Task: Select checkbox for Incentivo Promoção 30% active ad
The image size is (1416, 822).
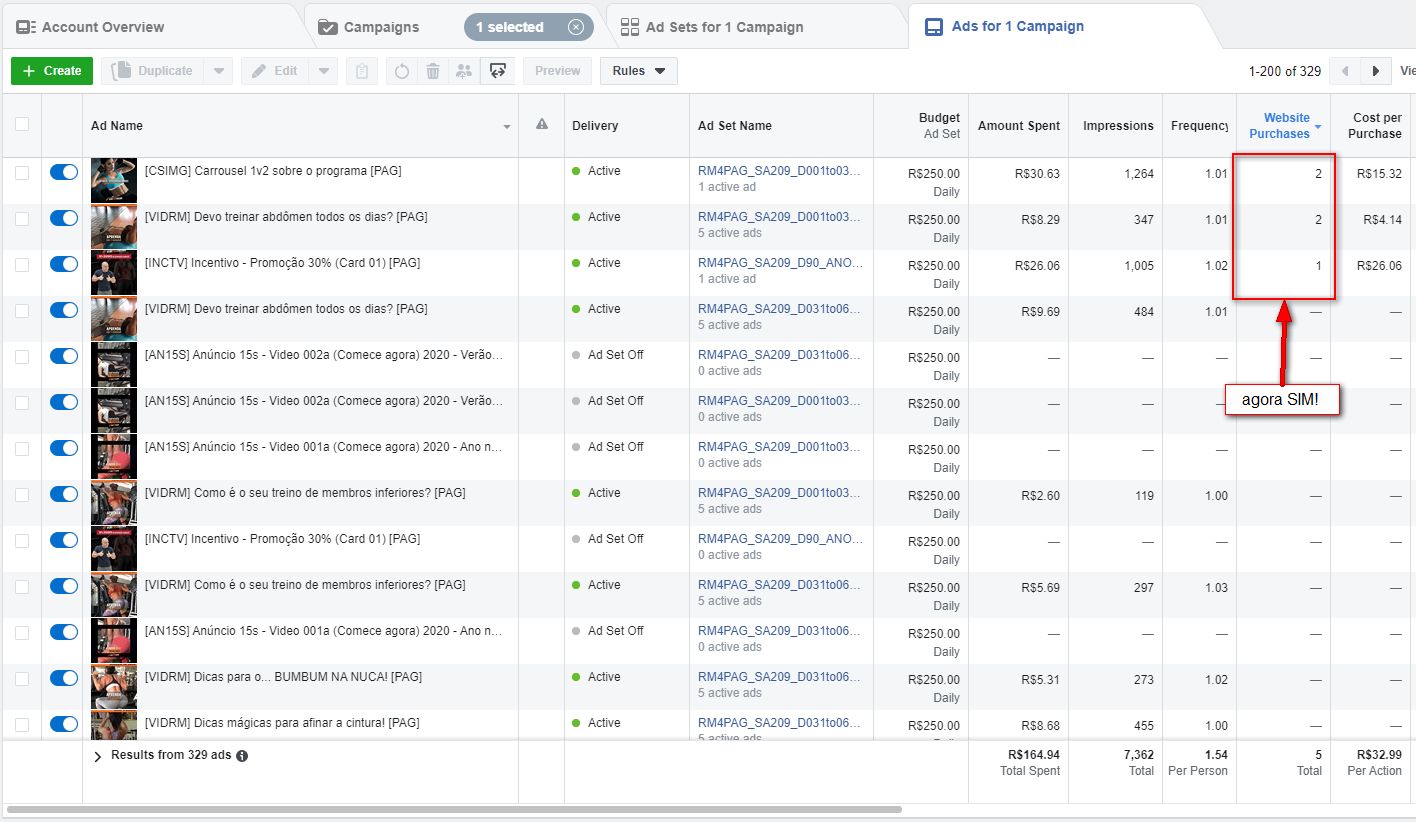Action: click(22, 265)
